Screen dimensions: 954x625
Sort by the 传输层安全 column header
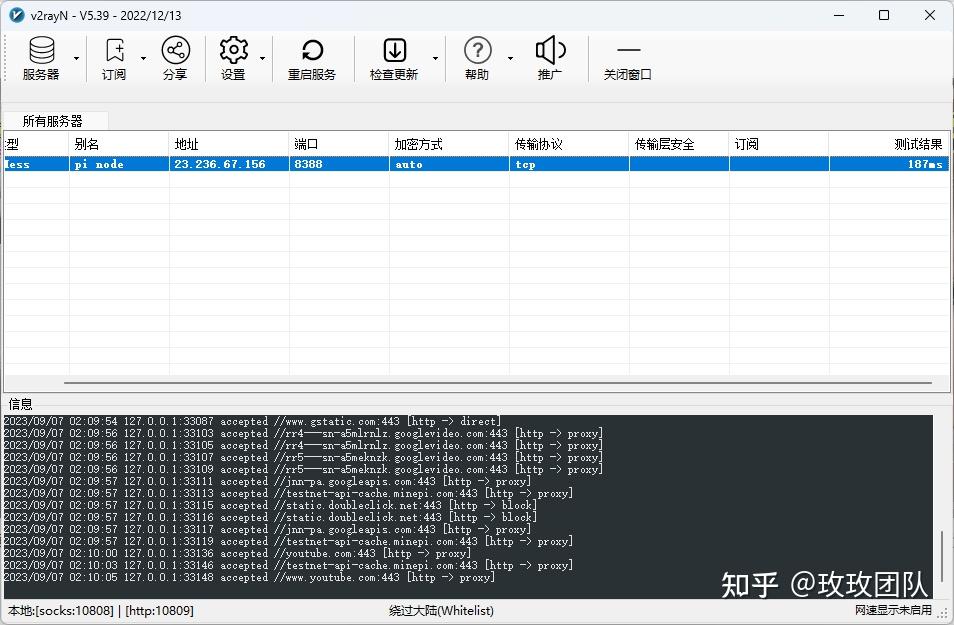679,144
